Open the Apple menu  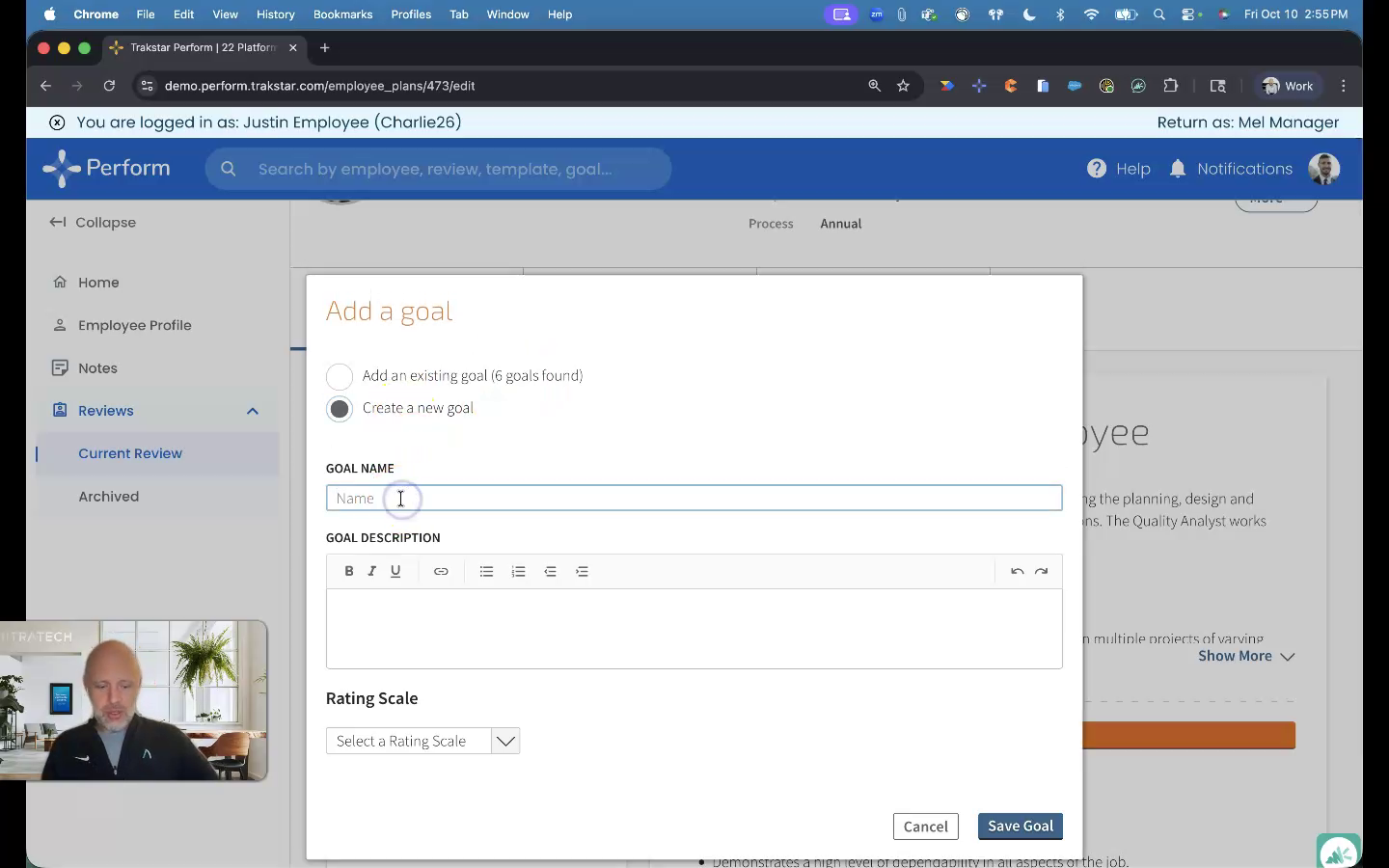point(49,14)
